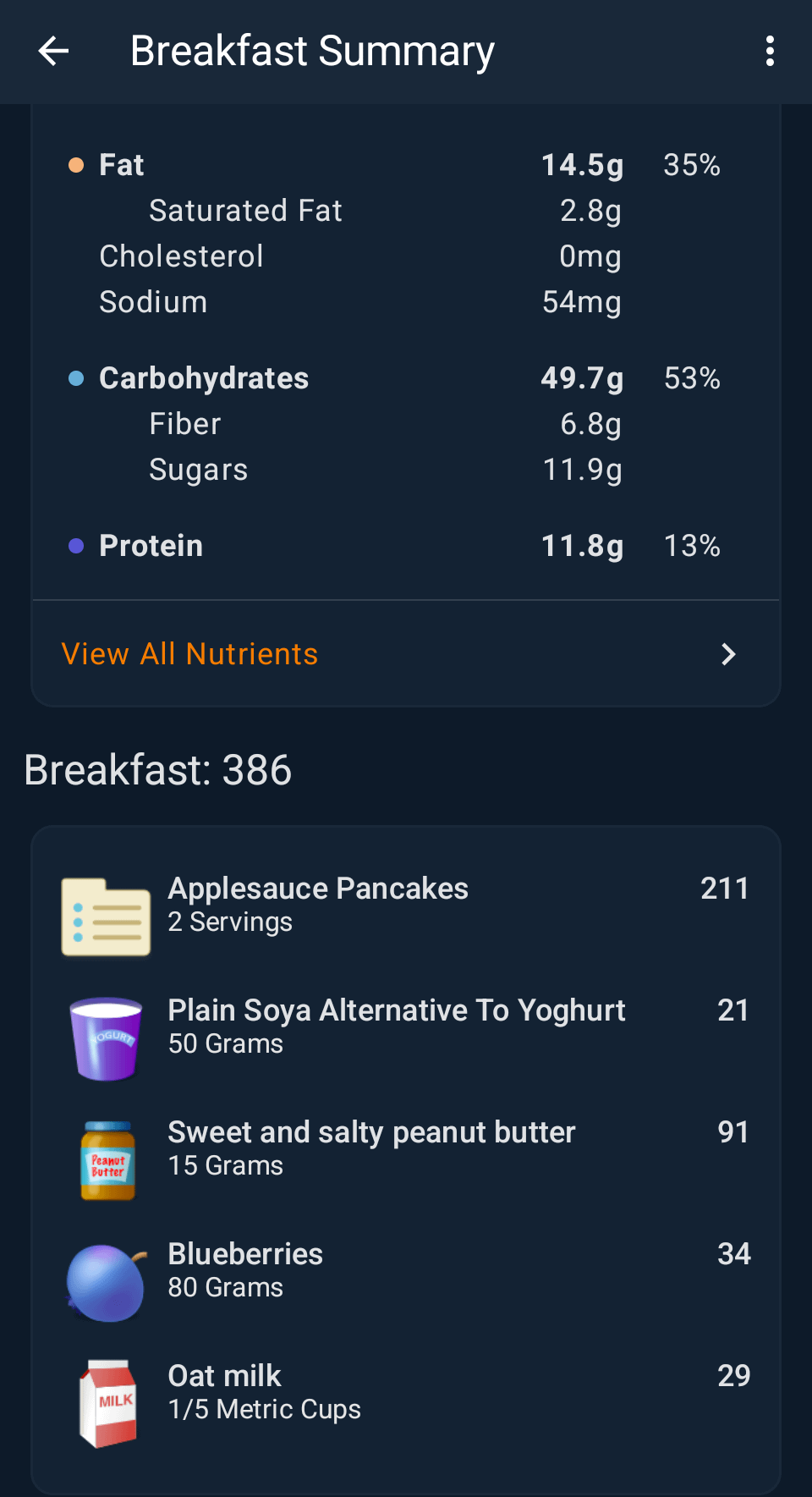The width and height of the screenshot is (812, 1497).
Task: Tap the purple yoghurt cup icon
Action: click(106, 1038)
